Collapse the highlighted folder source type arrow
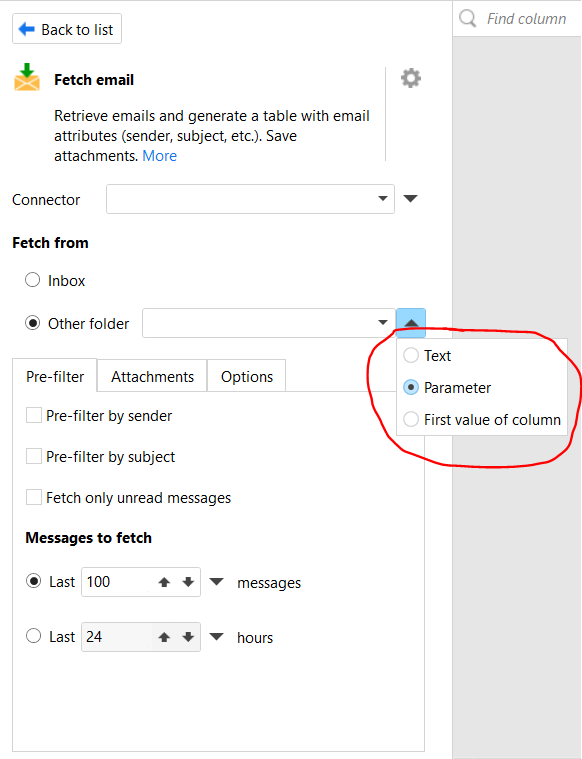Viewport: 582px width, 759px height. (411, 322)
